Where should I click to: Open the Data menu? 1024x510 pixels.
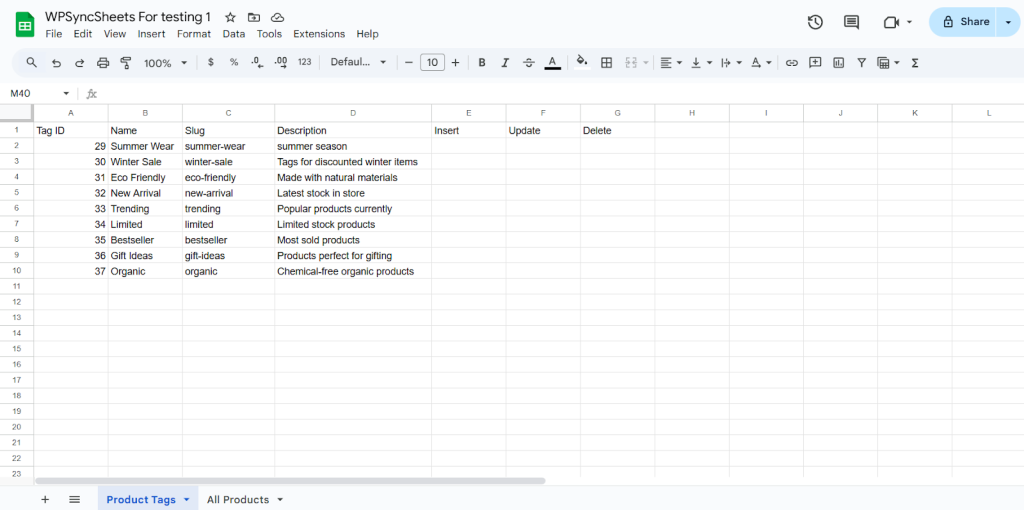[234, 34]
